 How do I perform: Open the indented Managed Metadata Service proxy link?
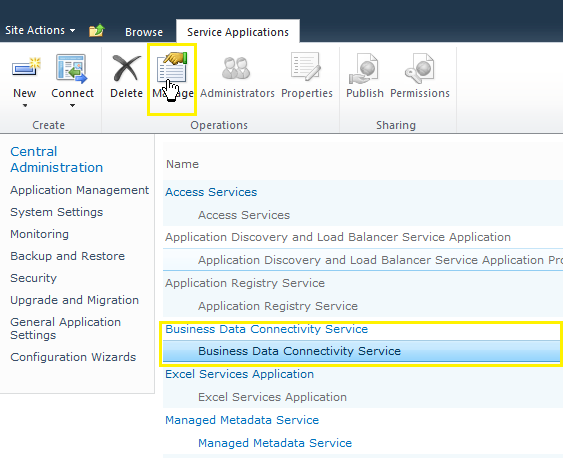(275, 443)
